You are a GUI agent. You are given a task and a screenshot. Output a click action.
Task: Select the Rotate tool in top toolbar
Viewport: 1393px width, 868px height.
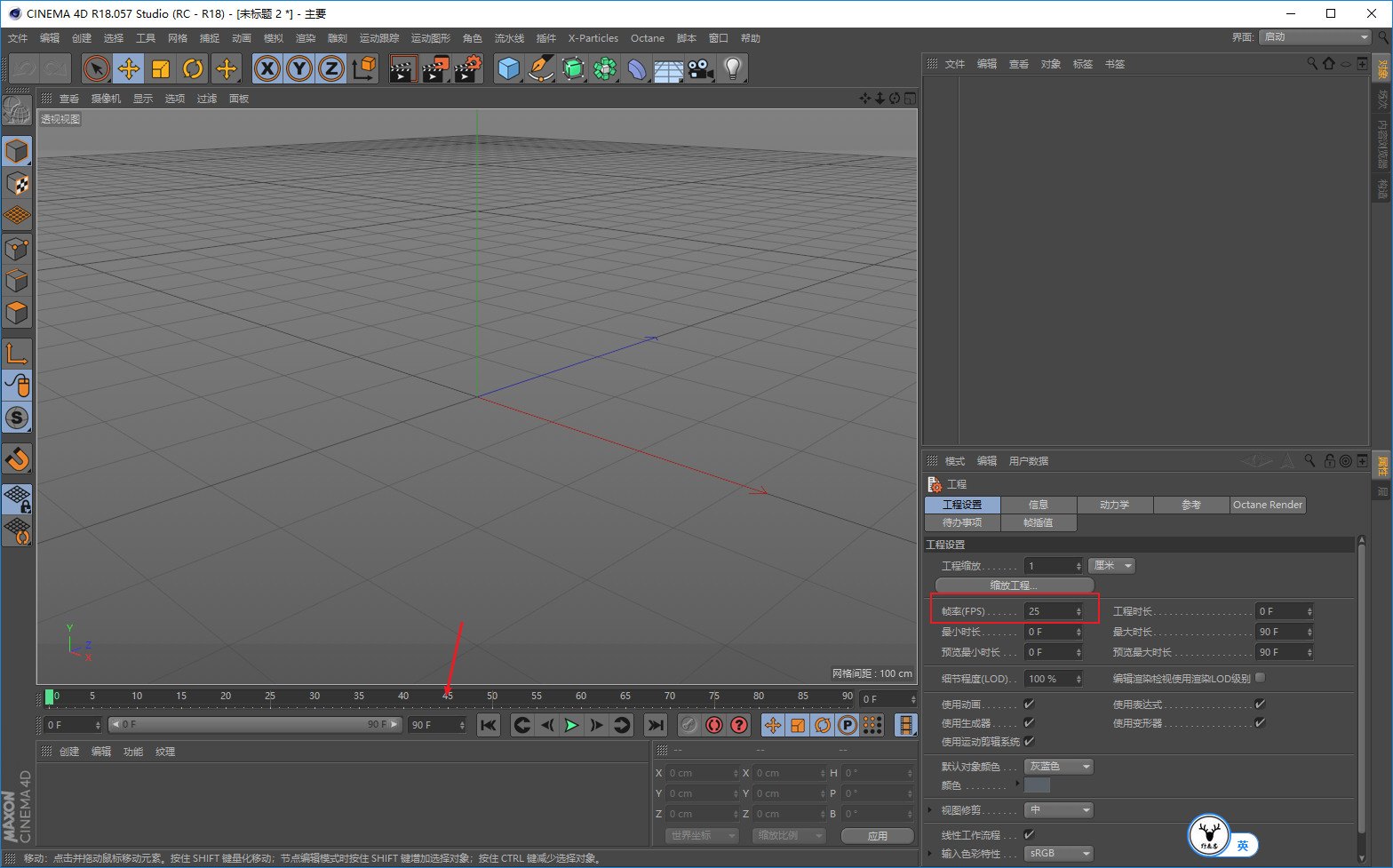point(193,68)
